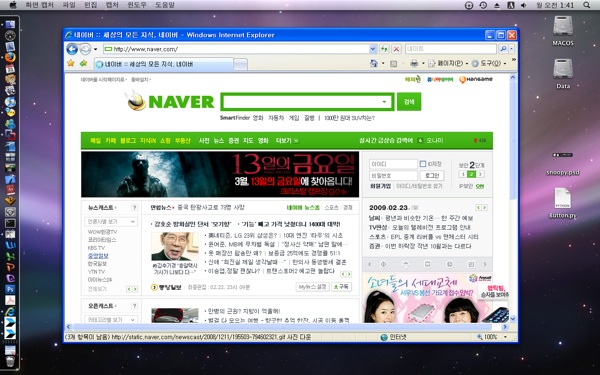
Task: Click Internet Explorer icon in the Dock
Action: click(x=10, y=311)
